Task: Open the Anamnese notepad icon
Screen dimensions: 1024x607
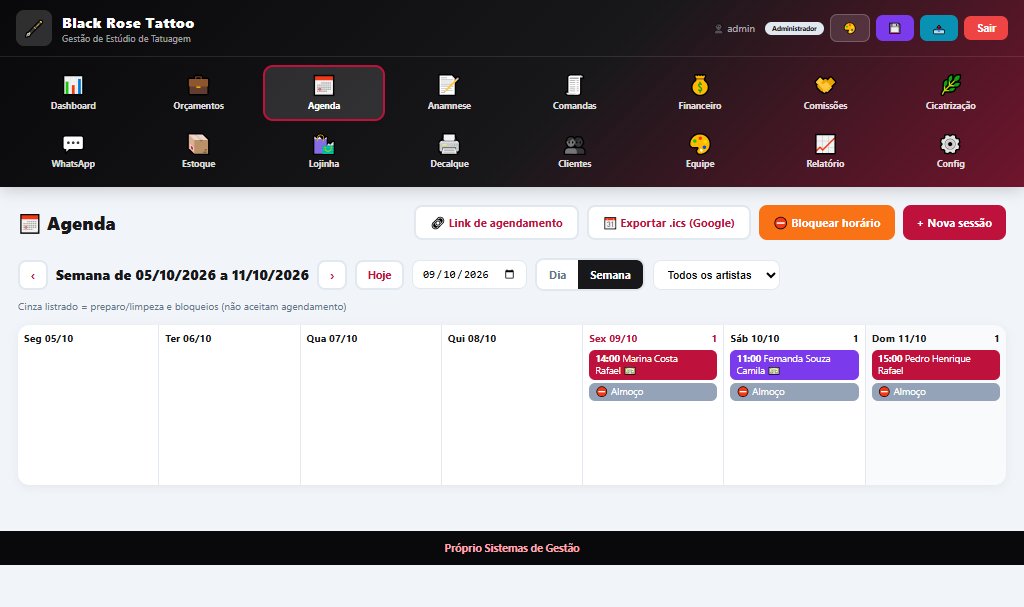Action: (449, 85)
